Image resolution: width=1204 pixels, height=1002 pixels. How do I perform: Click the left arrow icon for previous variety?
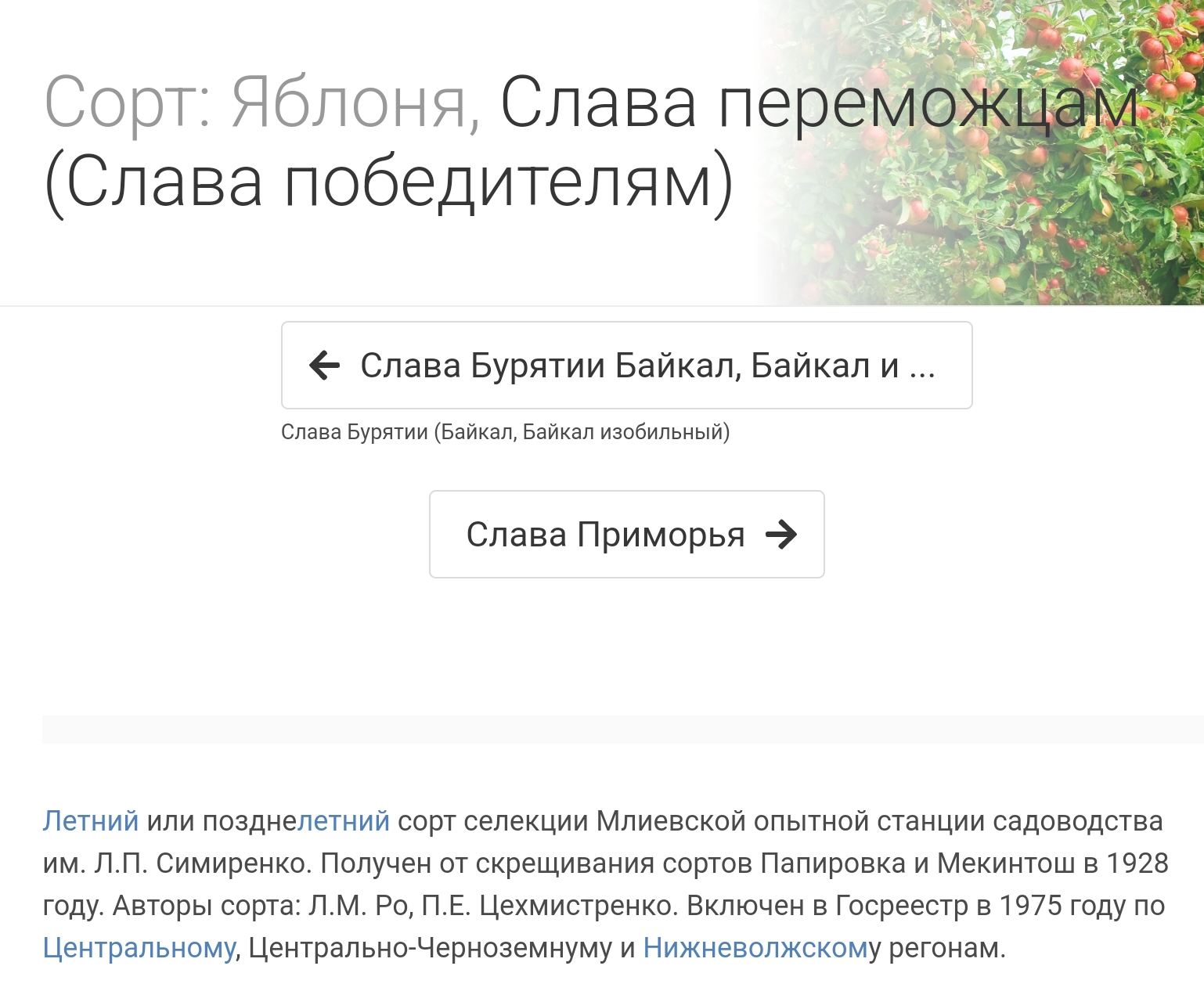pyautogui.click(x=324, y=365)
